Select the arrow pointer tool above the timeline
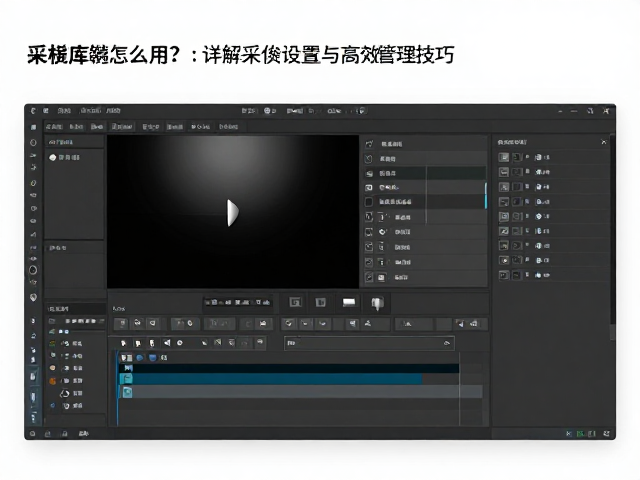This screenshot has height=480, width=640. coord(124,343)
